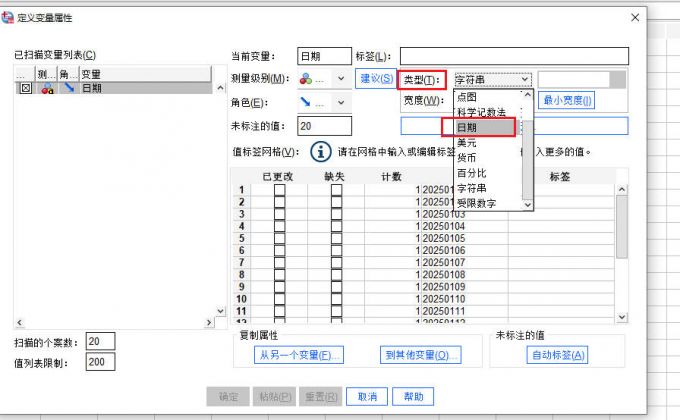The width and height of the screenshot is (680, 420).
Task: Check the 缺失 box in row 11
Action: pyautogui.click(x=336, y=311)
